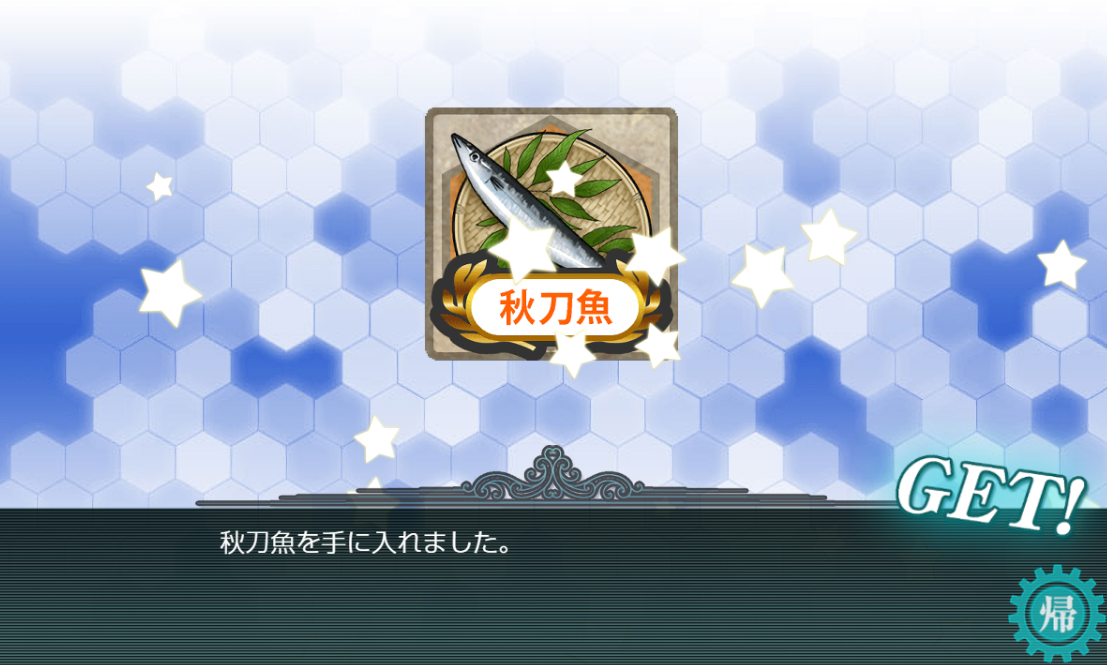Click the large star covering the fish body
Viewport: 1107px width, 665px height.
[x=523, y=246]
